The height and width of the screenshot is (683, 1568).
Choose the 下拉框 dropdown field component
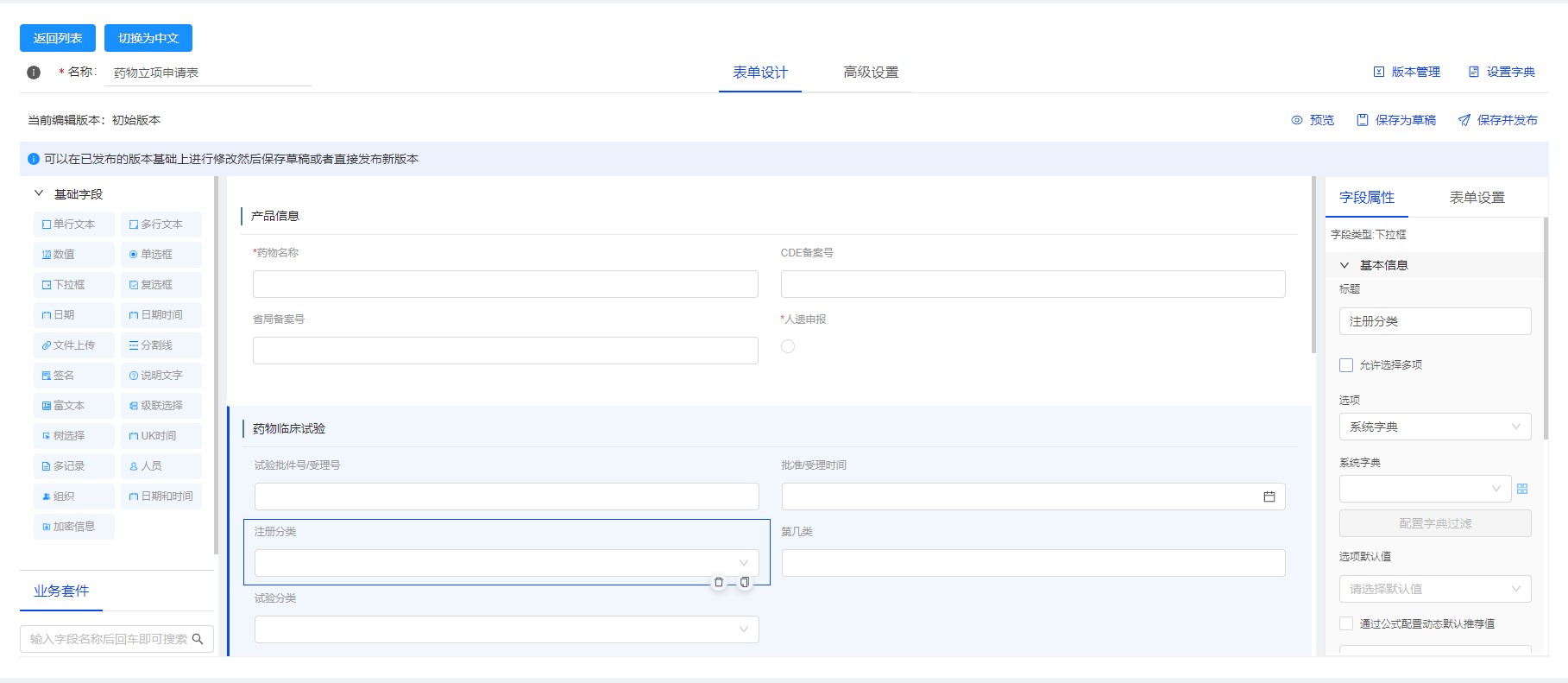coord(73,285)
